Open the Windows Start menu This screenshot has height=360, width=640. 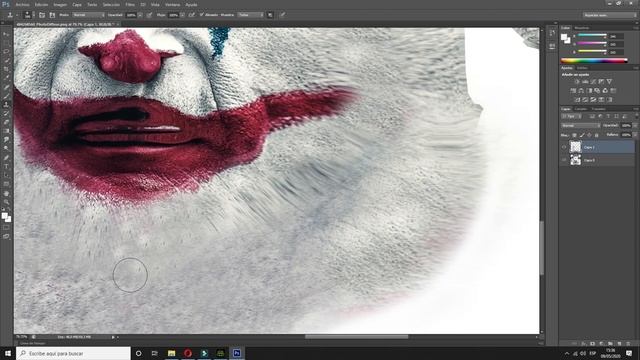(x=8, y=353)
